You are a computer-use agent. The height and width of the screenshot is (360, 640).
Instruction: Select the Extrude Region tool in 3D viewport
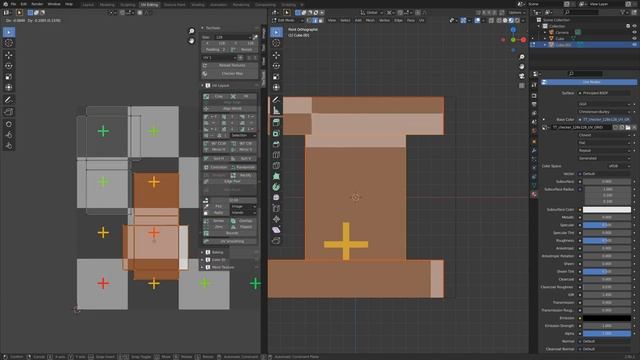pos(276,122)
